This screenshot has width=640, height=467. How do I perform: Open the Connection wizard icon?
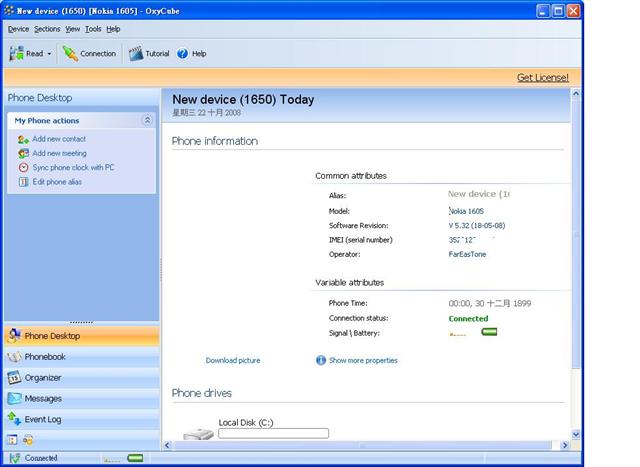pyautogui.click(x=70, y=53)
